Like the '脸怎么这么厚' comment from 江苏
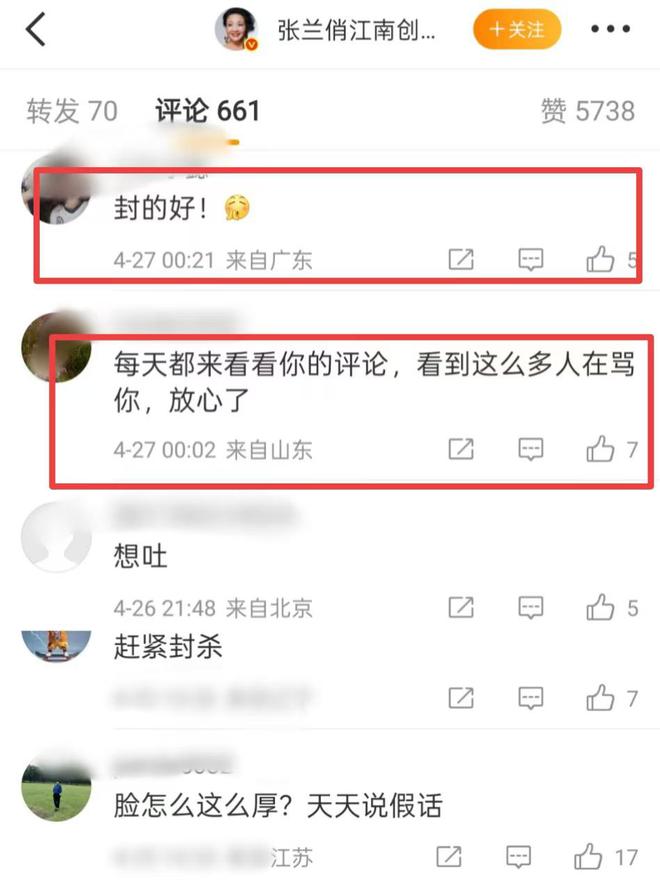The image size is (660, 886). coord(588,857)
